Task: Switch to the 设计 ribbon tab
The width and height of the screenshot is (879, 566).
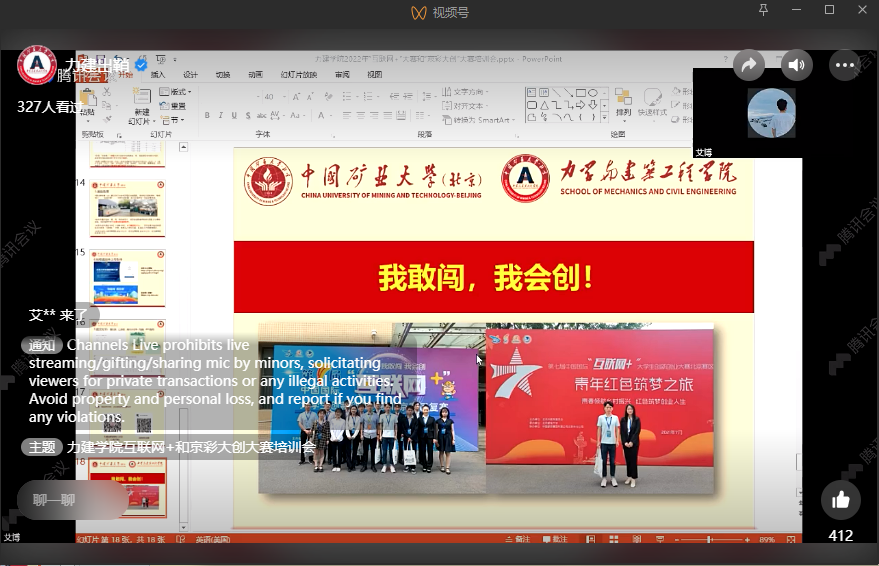Action: click(190, 74)
